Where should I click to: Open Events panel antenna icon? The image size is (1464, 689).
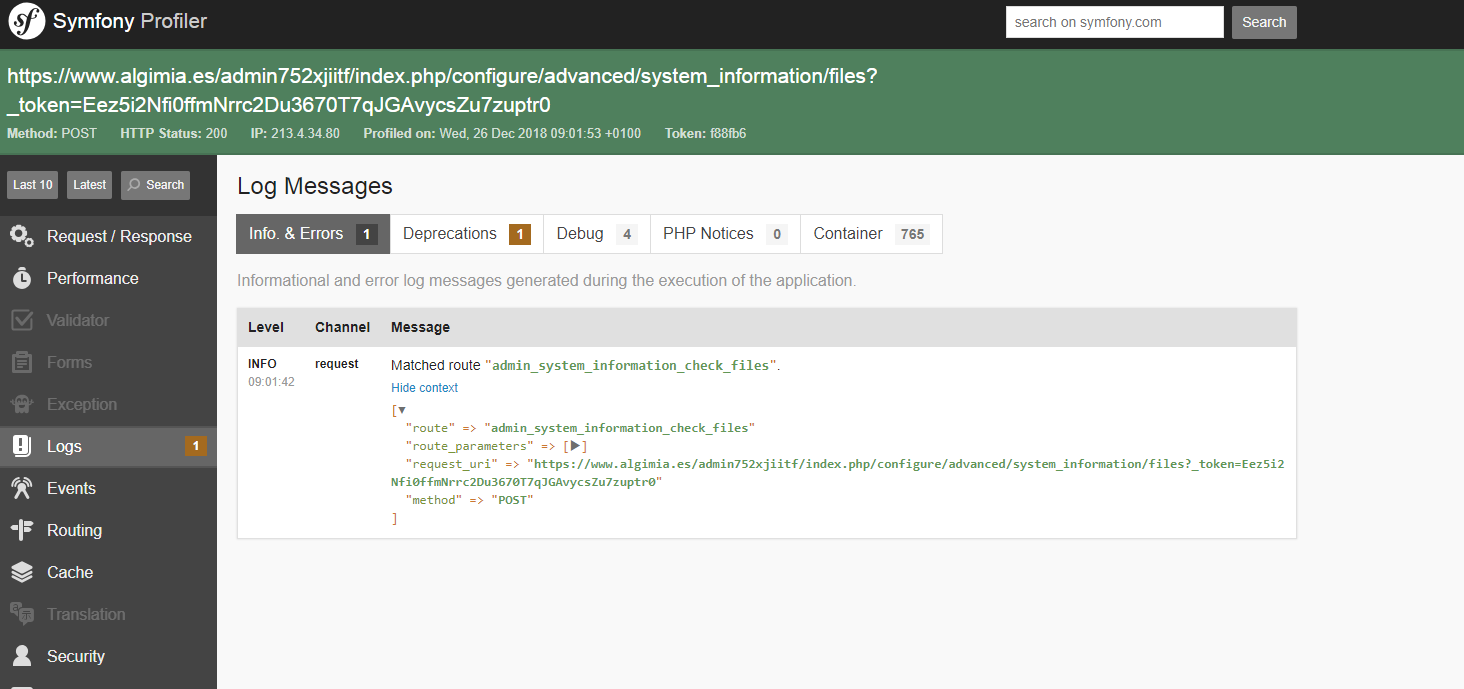tap(22, 489)
